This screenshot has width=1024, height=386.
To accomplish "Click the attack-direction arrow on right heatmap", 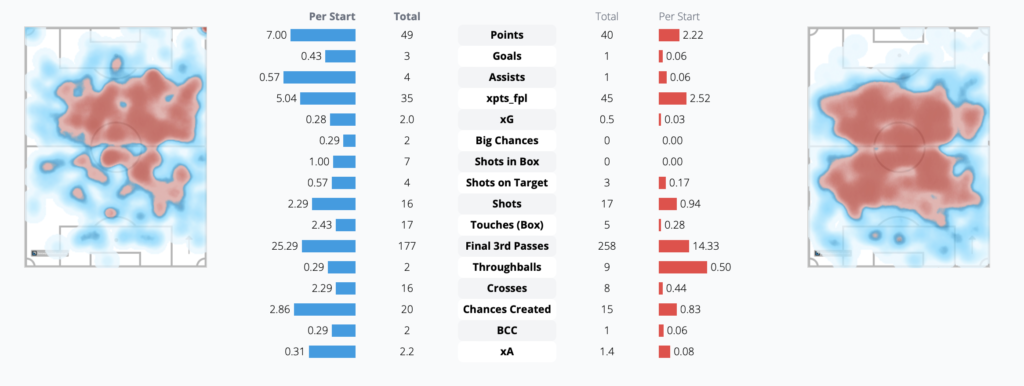I will [x=972, y=246].
